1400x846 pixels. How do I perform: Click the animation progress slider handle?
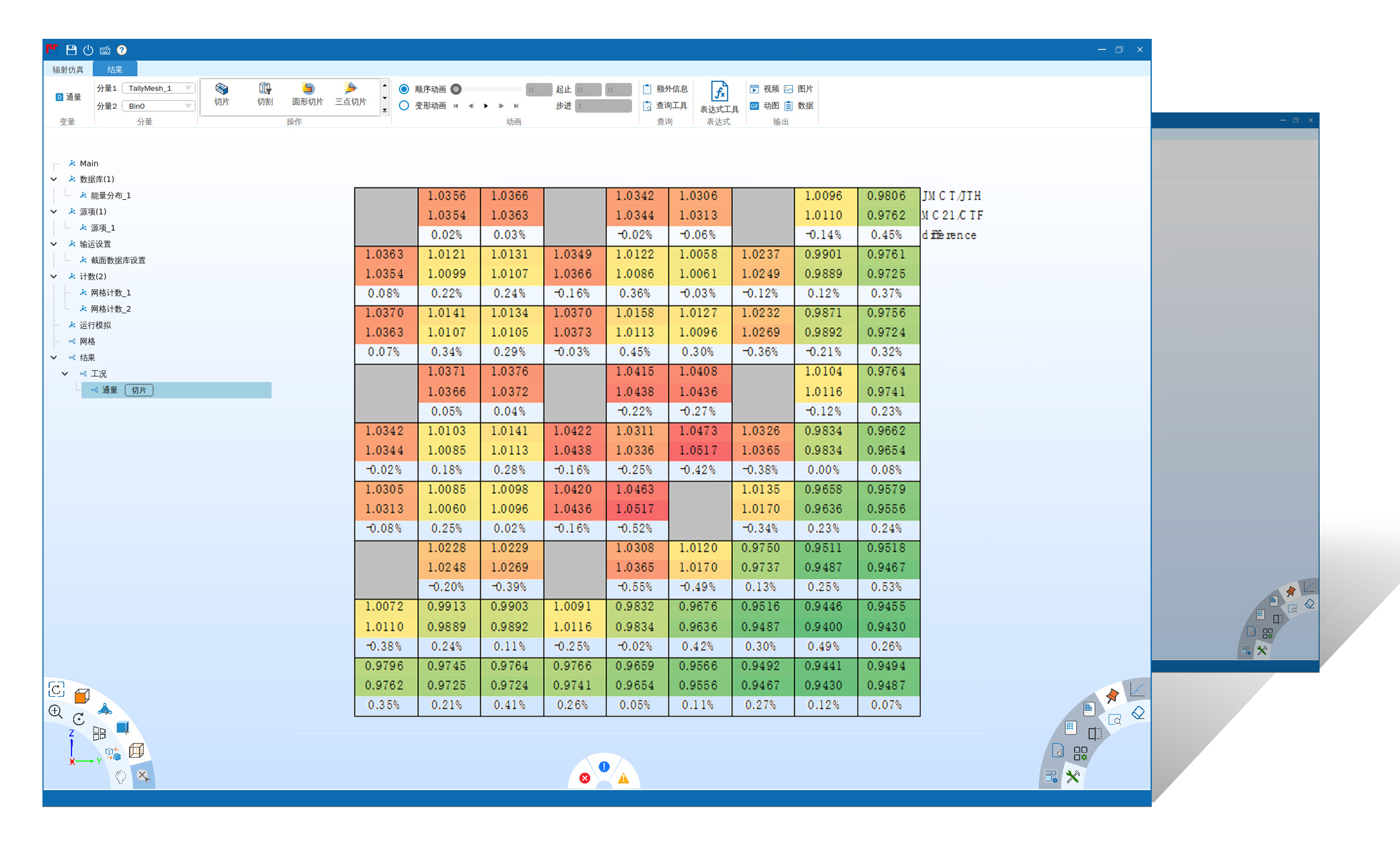click(456, 89)
